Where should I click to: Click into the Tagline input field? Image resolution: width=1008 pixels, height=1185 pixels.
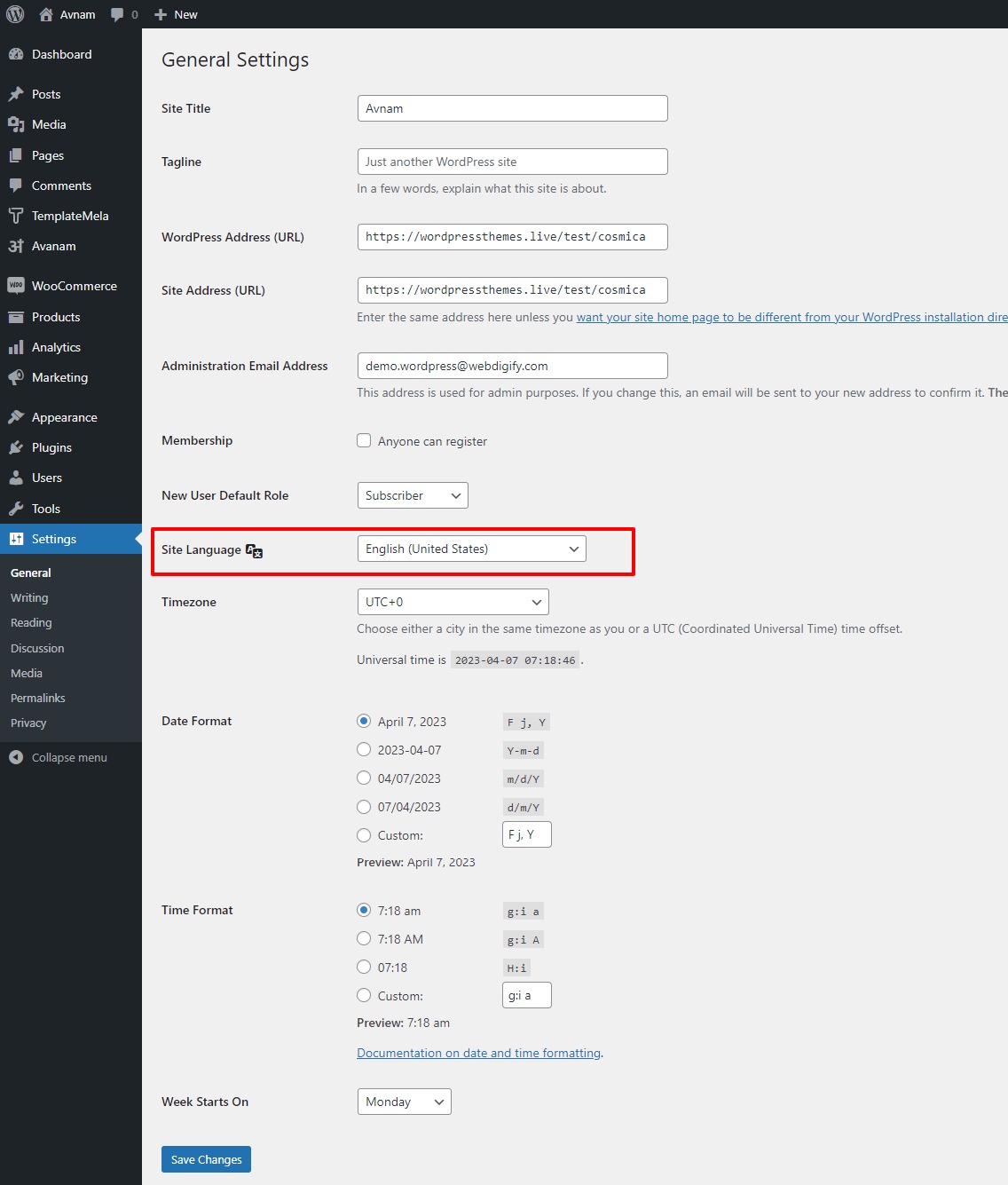[513, 162]
